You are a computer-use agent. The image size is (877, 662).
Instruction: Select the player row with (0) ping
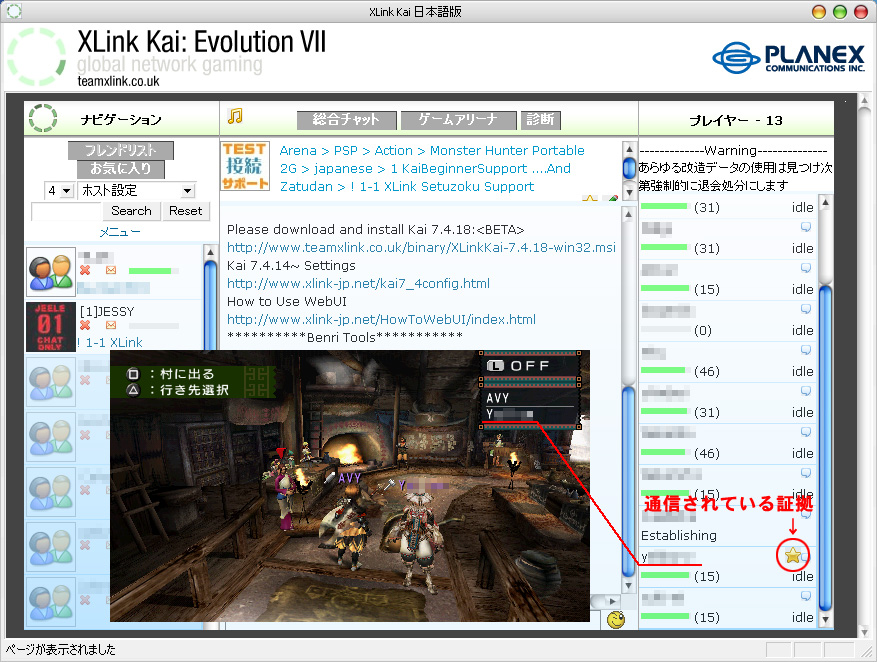pyautogui.click(x=727, y=320)
